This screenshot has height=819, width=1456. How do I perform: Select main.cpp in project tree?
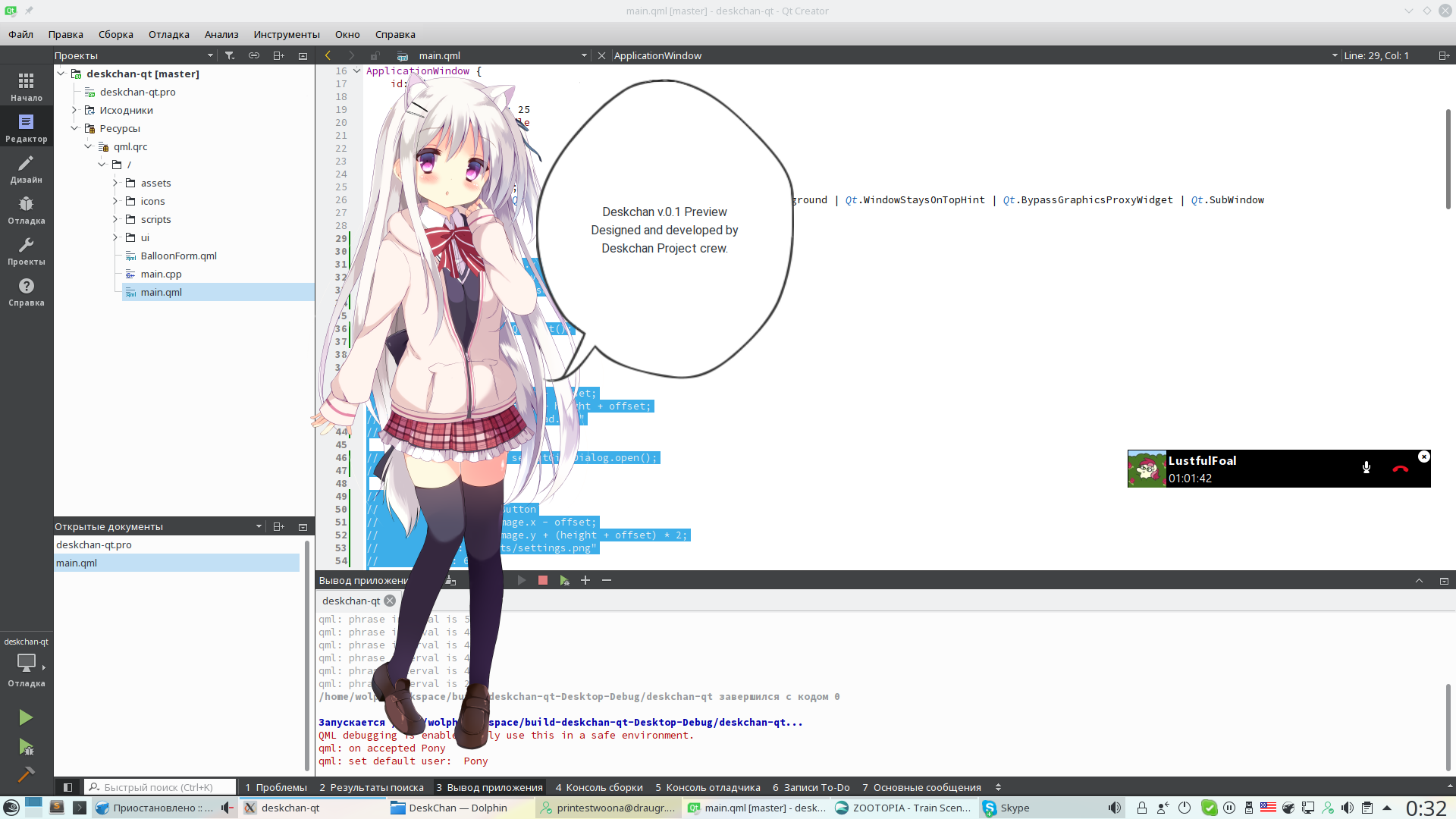pos(161,274)
